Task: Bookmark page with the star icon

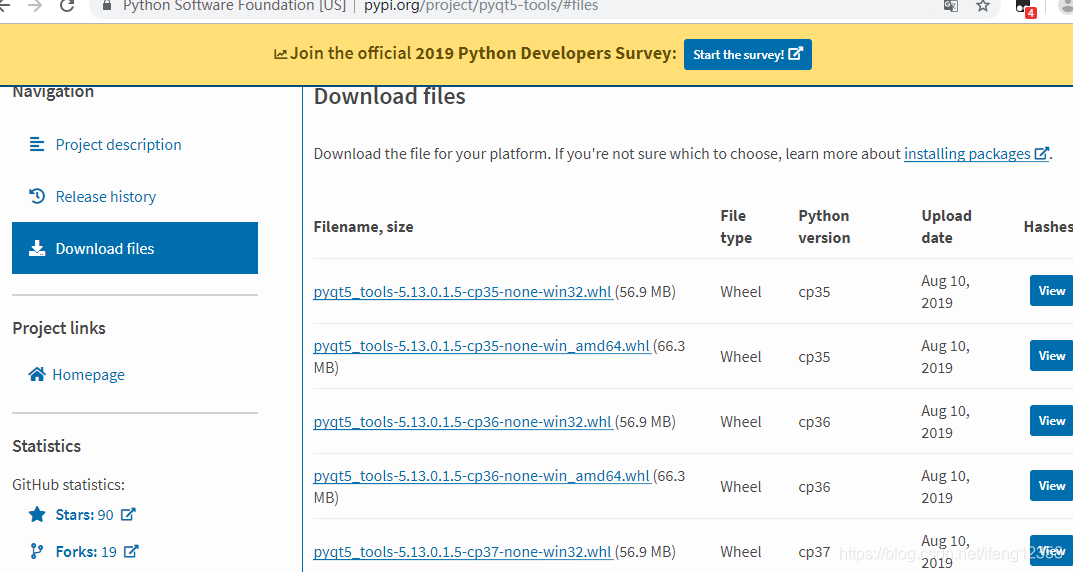Action: [x=983, y=5]
